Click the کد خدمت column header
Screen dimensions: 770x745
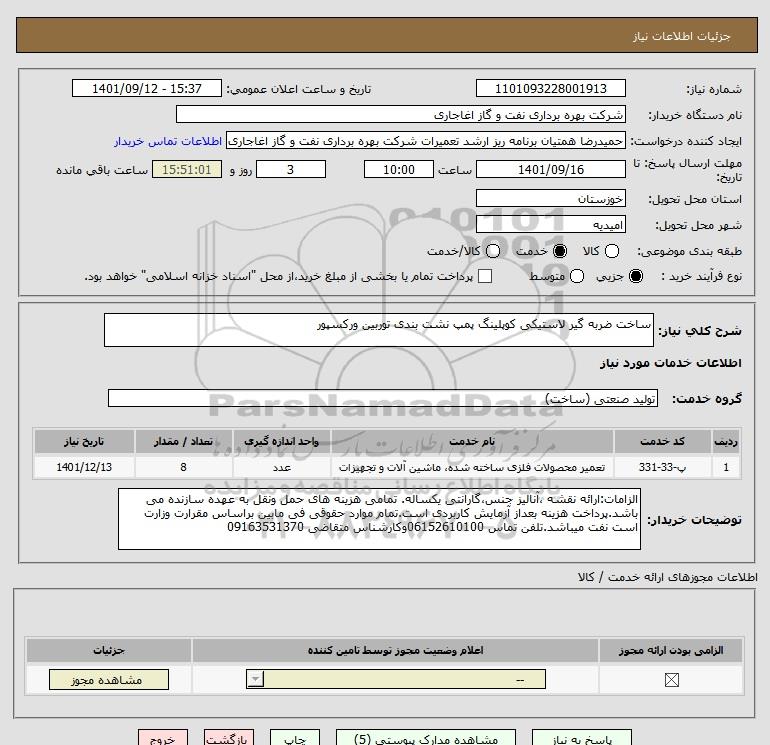[x=662, y=441]
